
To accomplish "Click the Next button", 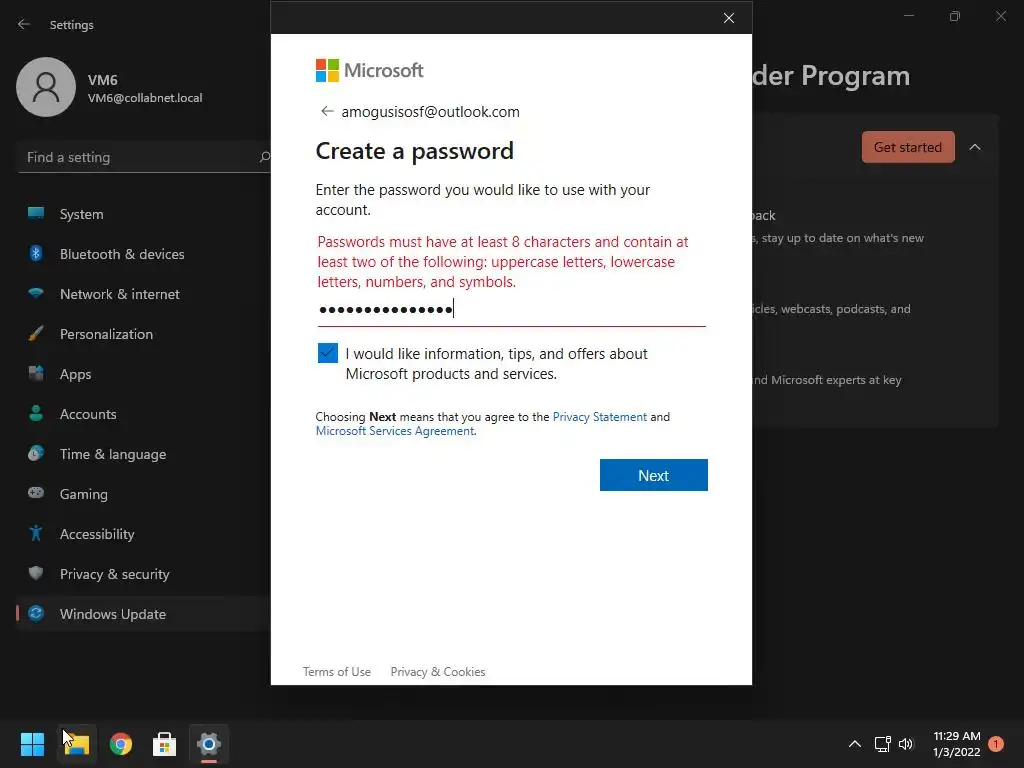I will [x=653, y=475].
